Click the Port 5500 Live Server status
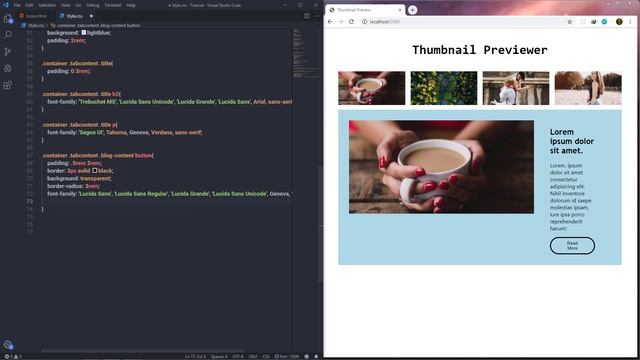The height and width of the screenshot is (360, 640). [x=287, y=356]
